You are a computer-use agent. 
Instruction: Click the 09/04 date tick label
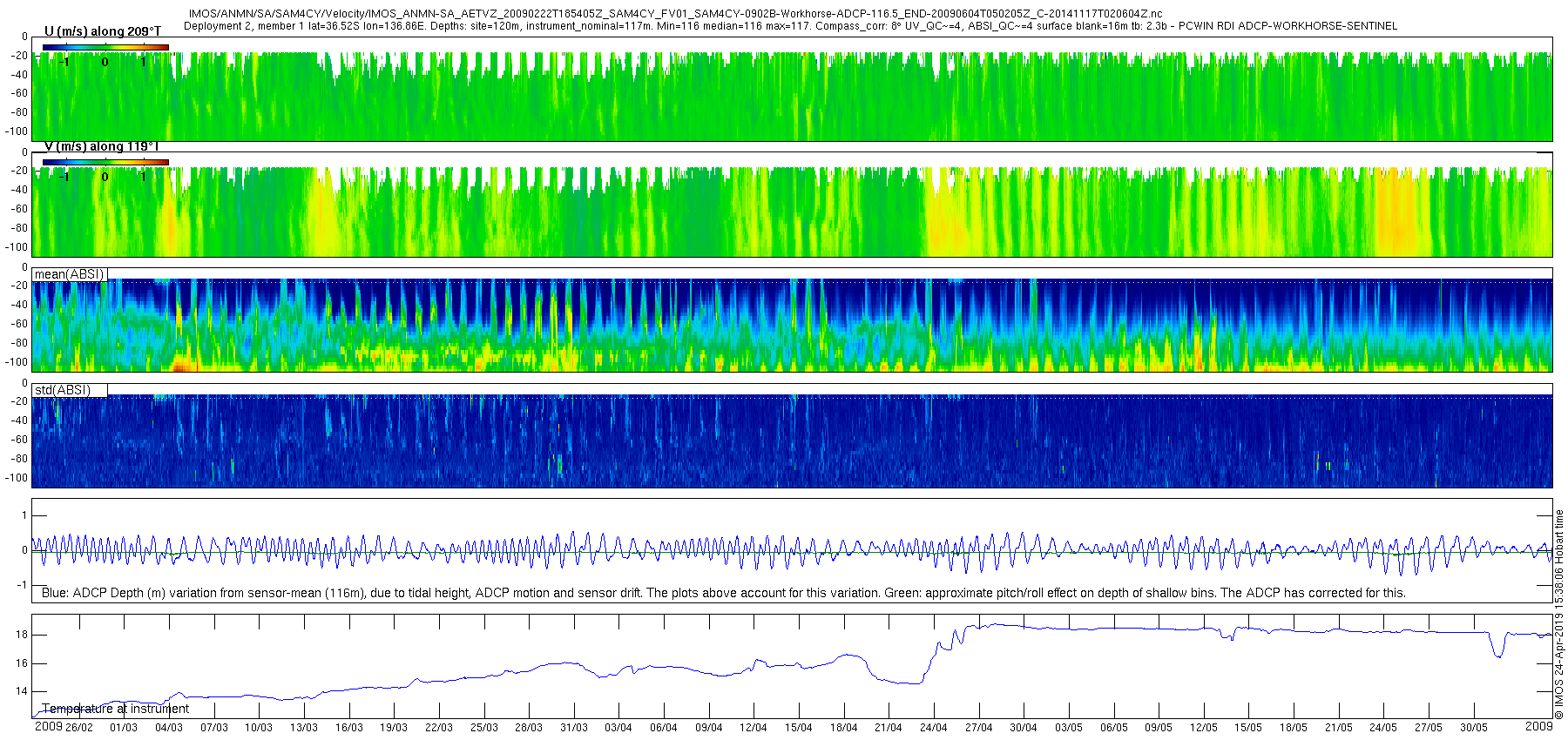[709, 727]
